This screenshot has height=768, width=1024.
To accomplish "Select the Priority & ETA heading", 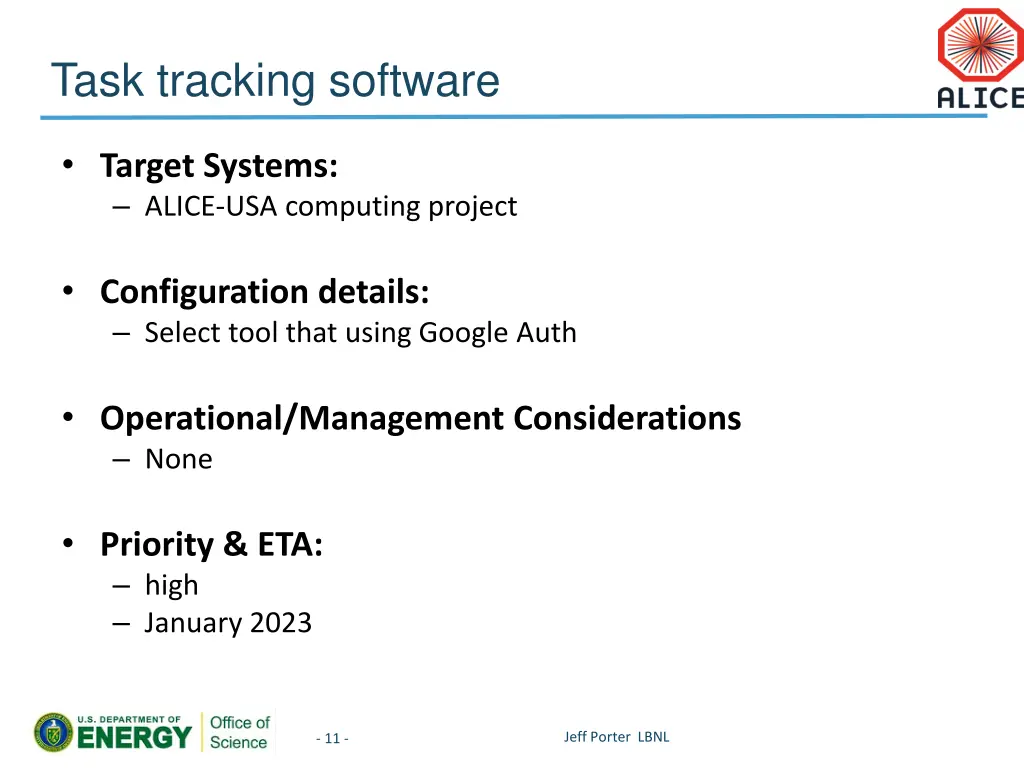I will (x=211, y=545).
